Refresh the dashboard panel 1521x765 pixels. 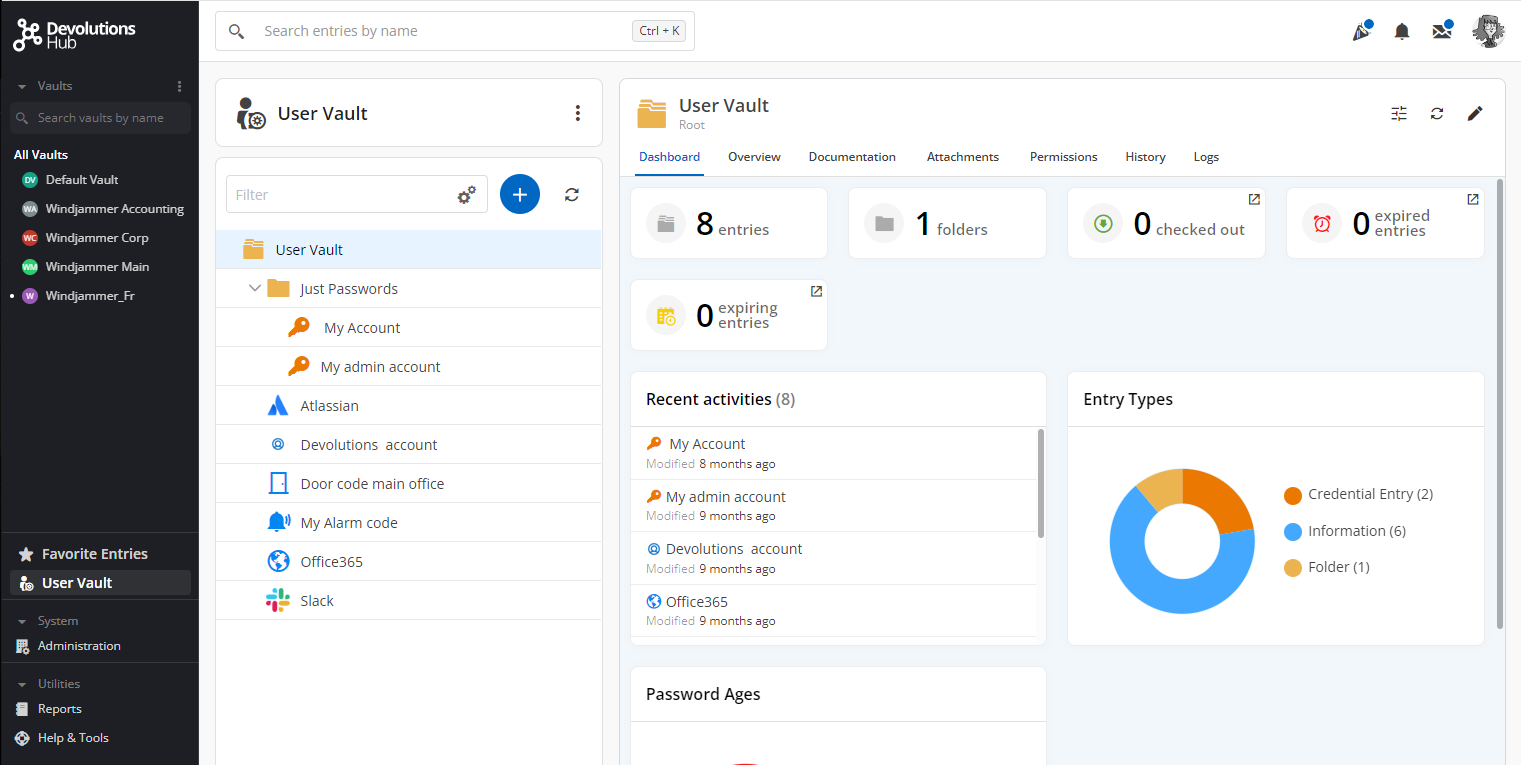tap(1437, 113)
